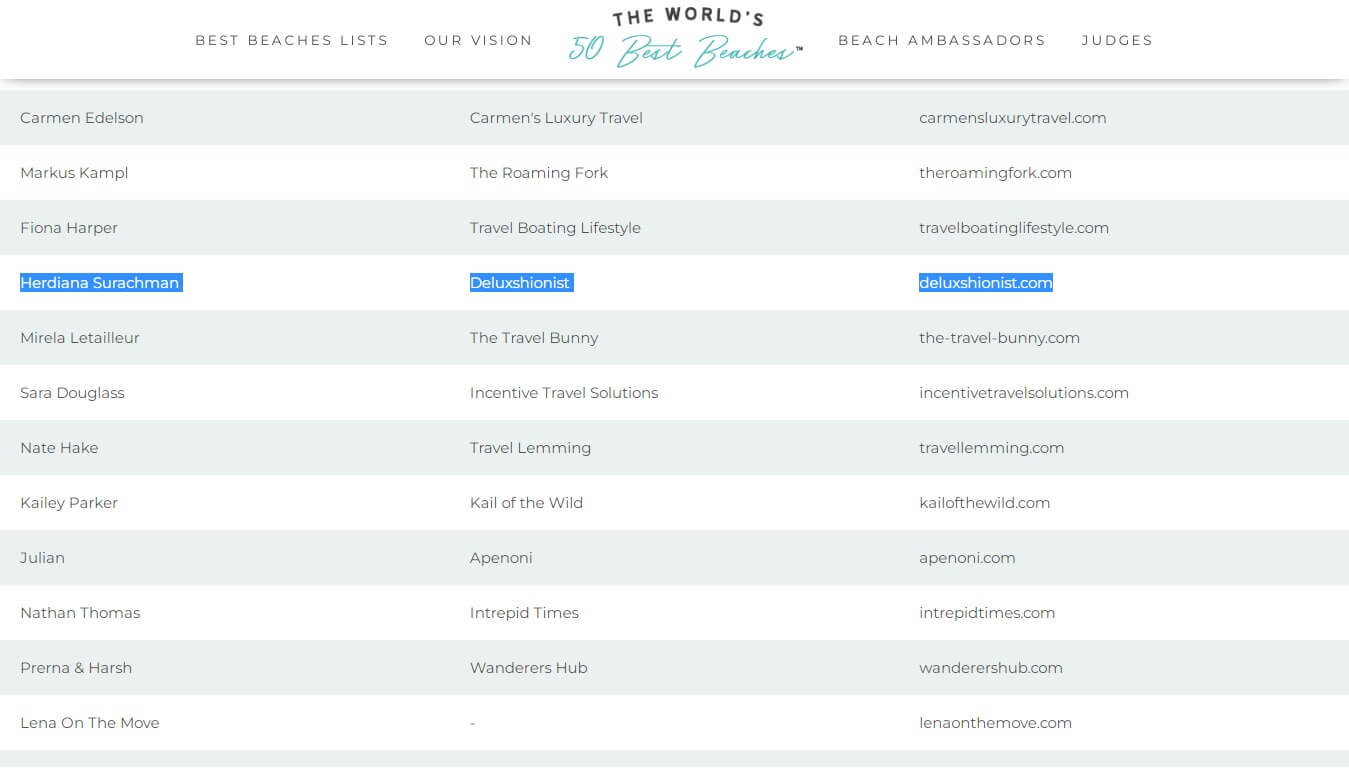Click lenaonthemove.com website text

click(995, 723)
